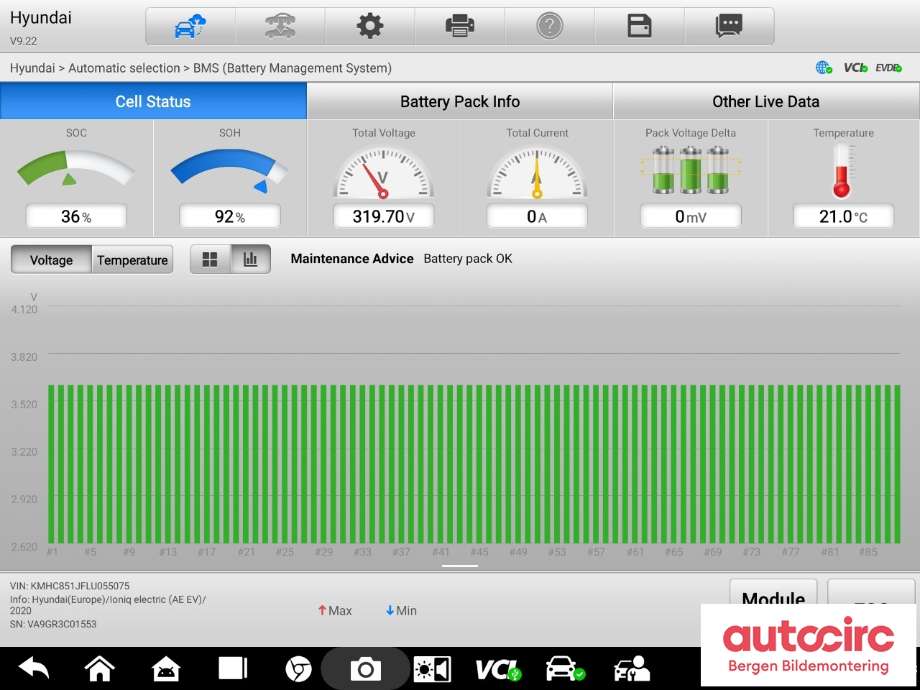Tap the Maintenance Advice label
This screenshot has height=690, width=920.
coord(352,259)
